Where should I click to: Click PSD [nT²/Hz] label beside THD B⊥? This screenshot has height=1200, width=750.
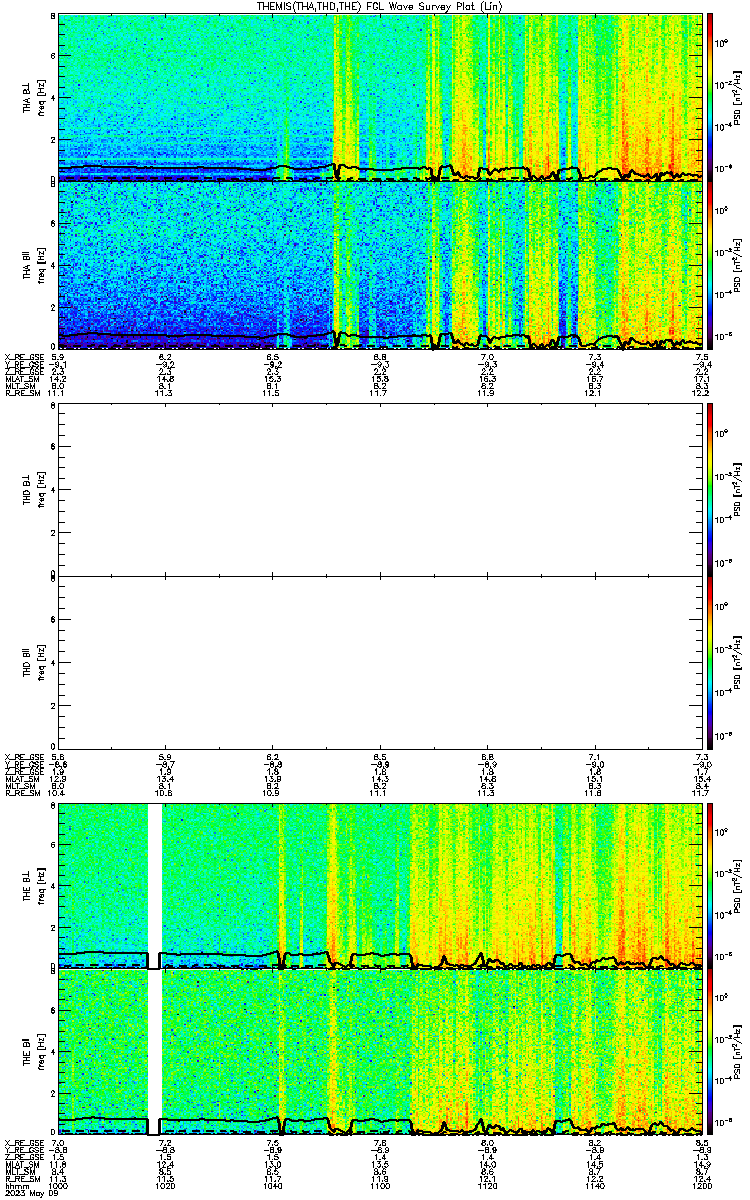tap(738, 489)
